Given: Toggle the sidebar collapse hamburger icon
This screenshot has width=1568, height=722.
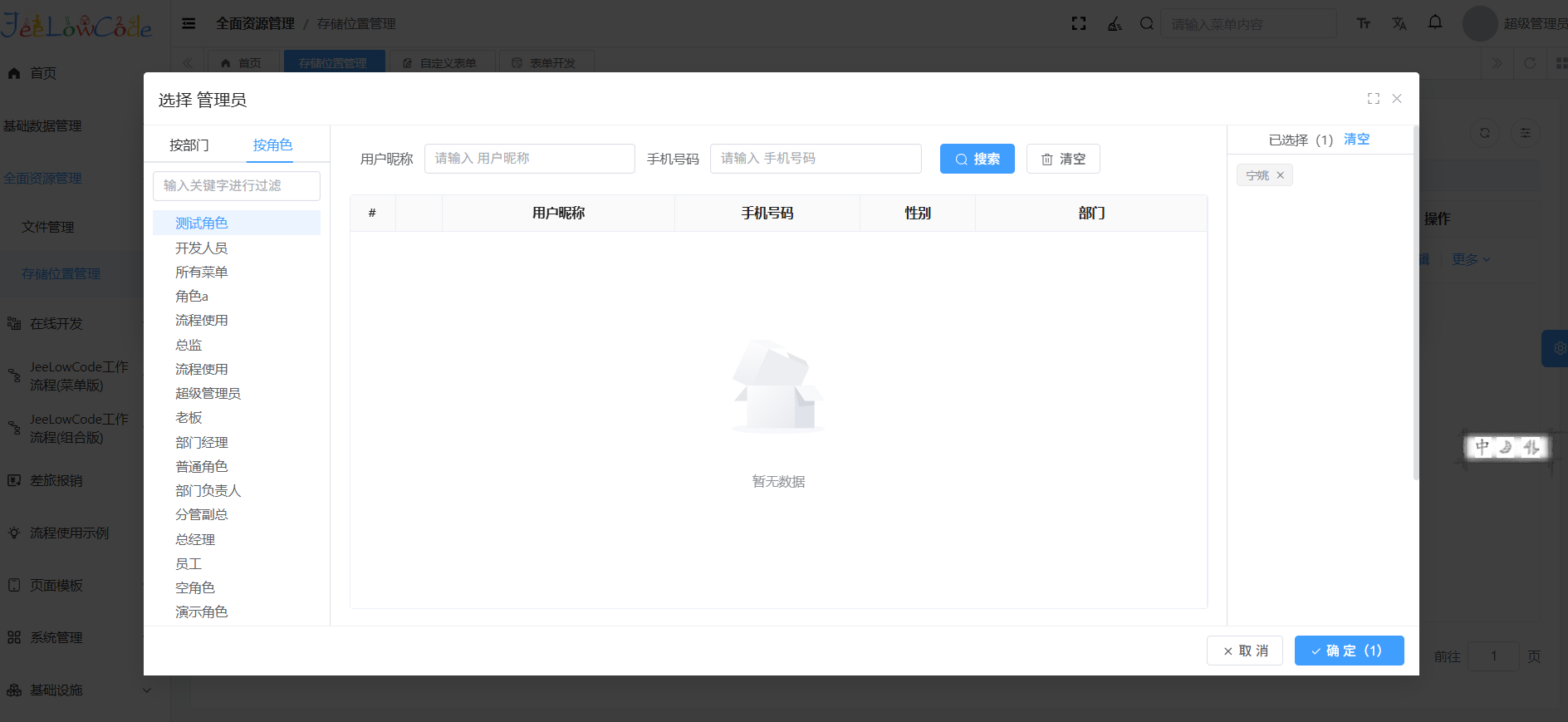Looking at the screenshot, I should pos(189,23).
